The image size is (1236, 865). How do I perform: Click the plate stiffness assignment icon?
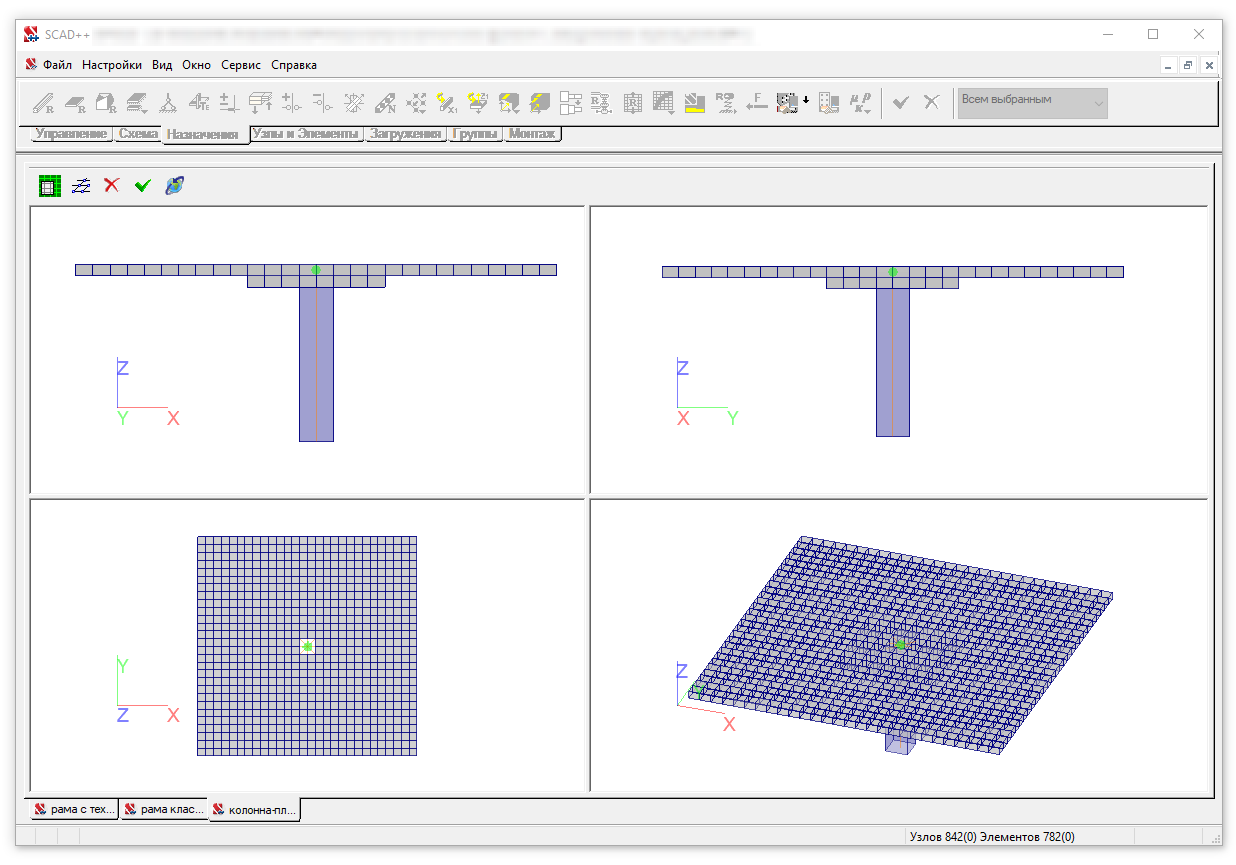point(75,102)
